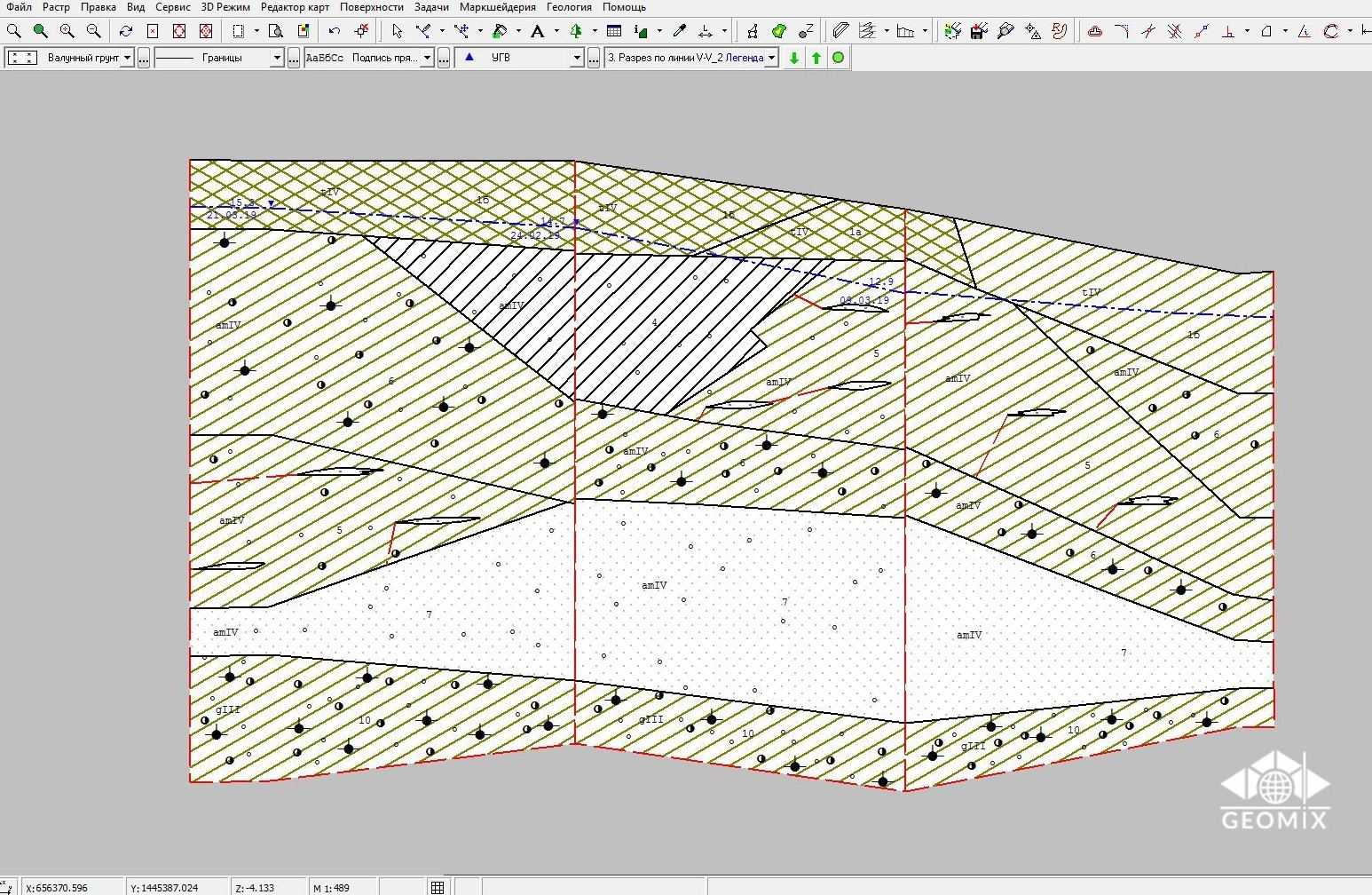Screen dimensions: 1372x895
Task: Click the table grid toolbar icon
Action: click(x=613, y=31)
